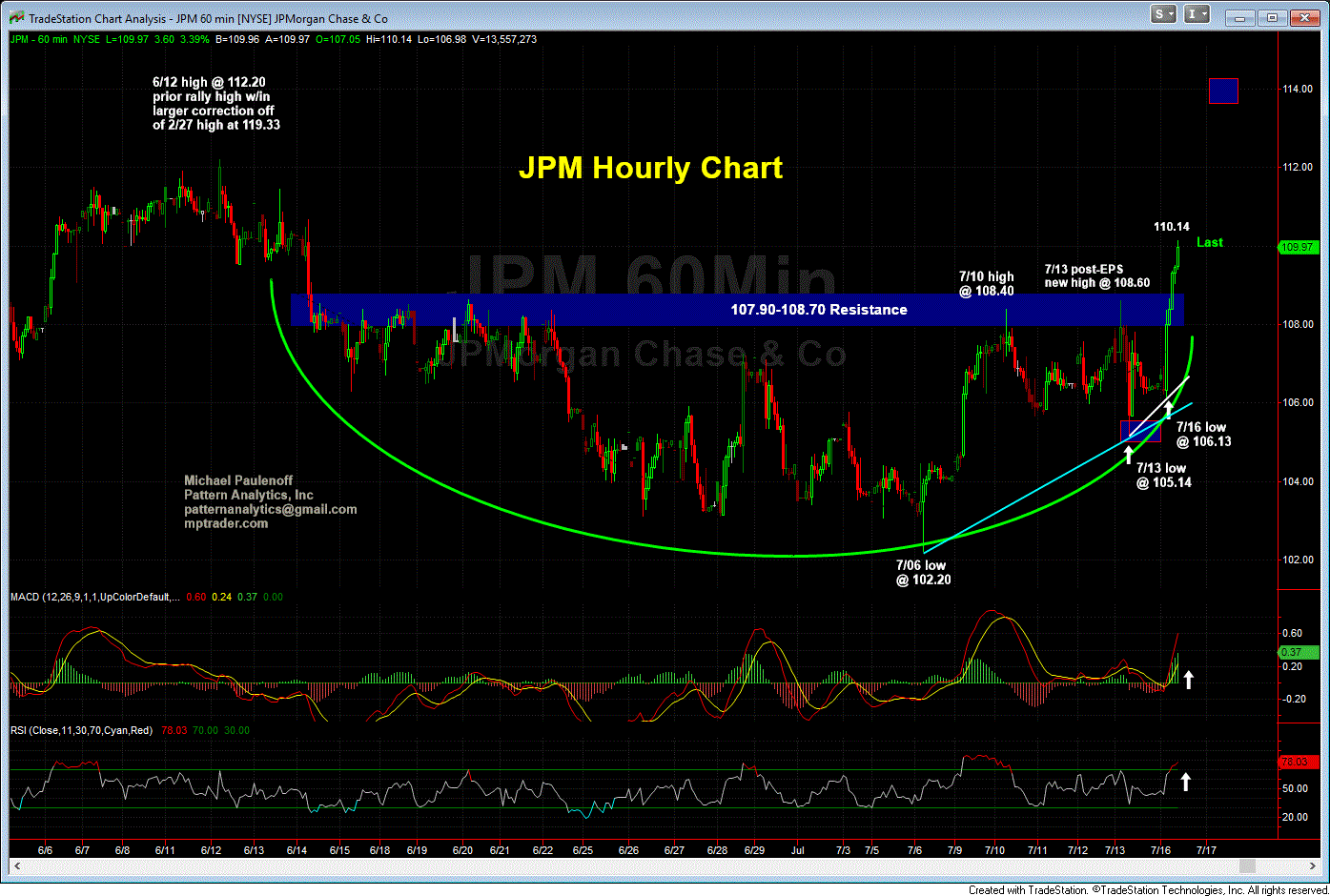
Task: Click the Jul date axis label
Action: [798, 849]
